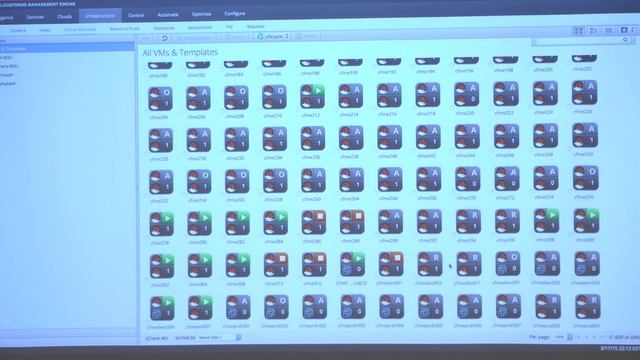Open the cfme228 VM icon

click(160, 140)
